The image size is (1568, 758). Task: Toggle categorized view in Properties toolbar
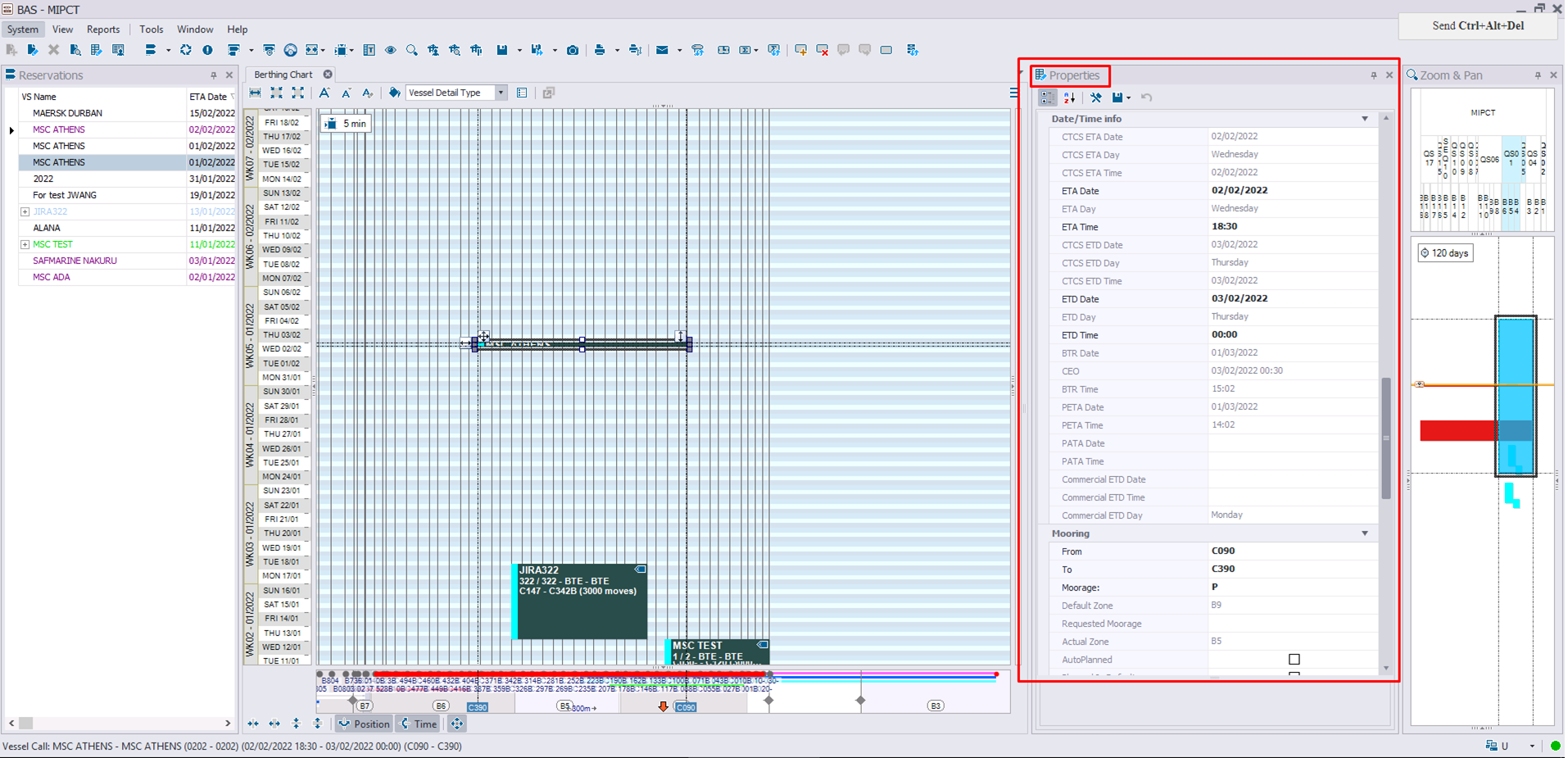pyautogui.click(x=1048, y=98)
